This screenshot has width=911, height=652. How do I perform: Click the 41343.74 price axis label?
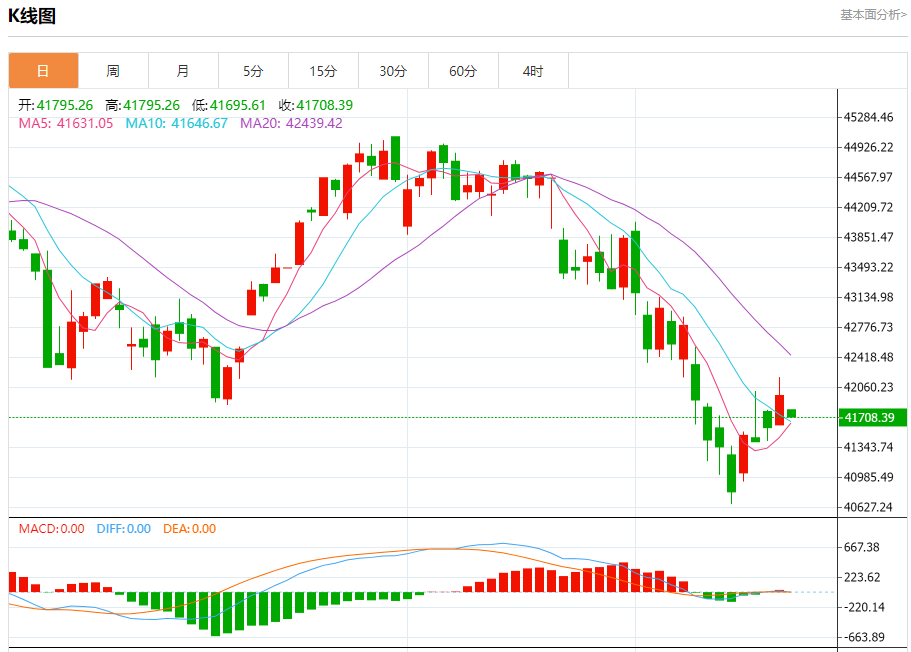pos(869,447)
